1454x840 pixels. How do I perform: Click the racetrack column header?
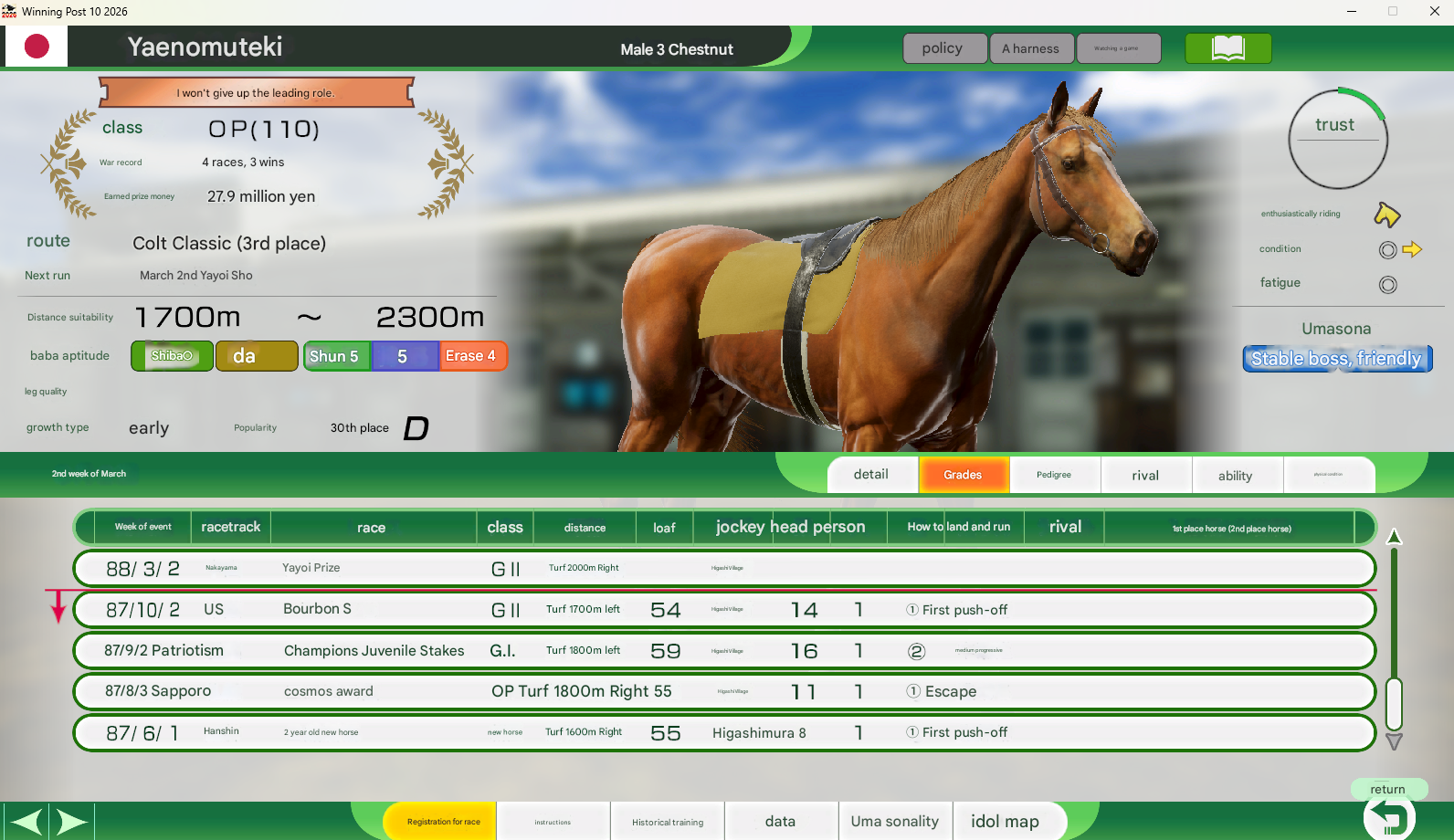230,528
